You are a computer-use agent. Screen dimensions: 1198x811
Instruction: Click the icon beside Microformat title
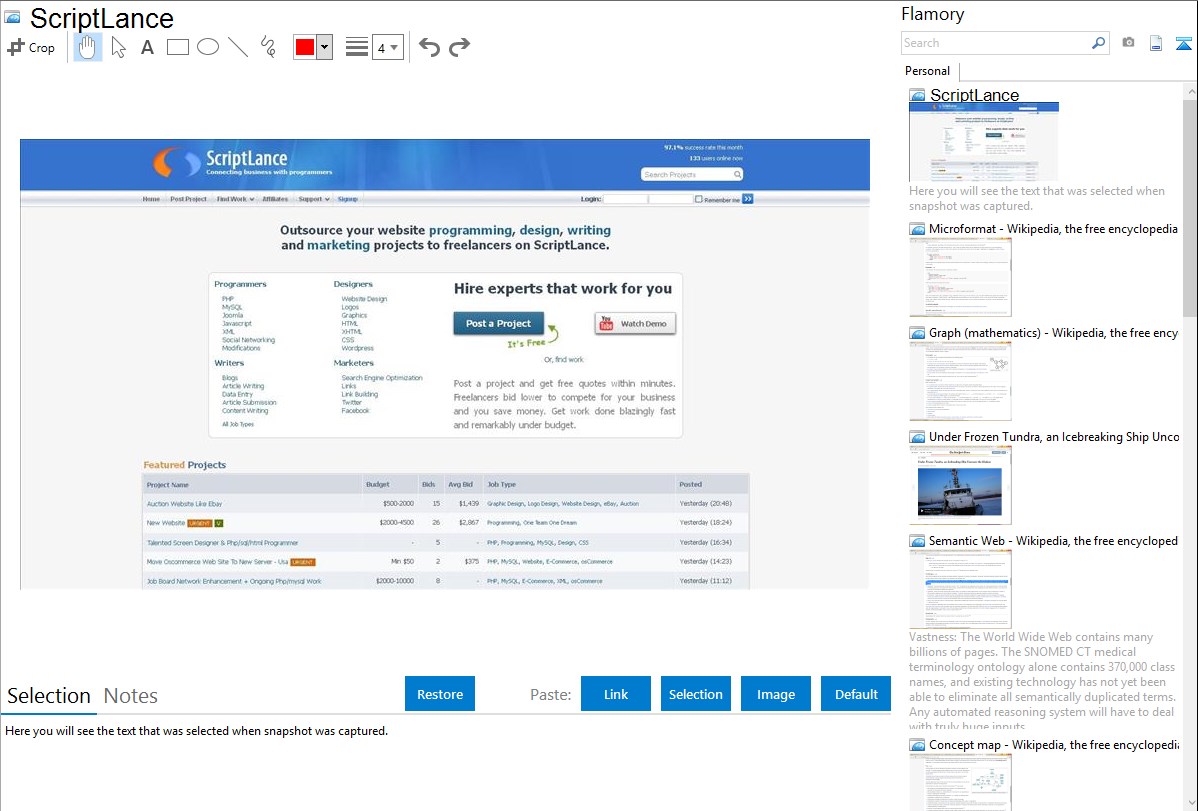[917, 229]
